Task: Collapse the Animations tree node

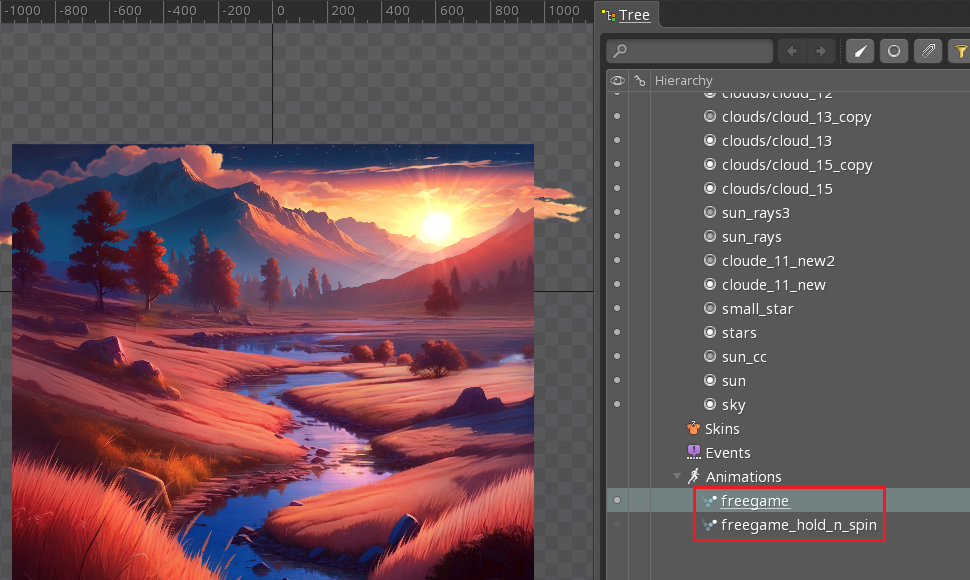Action: (x=677, y=477)
